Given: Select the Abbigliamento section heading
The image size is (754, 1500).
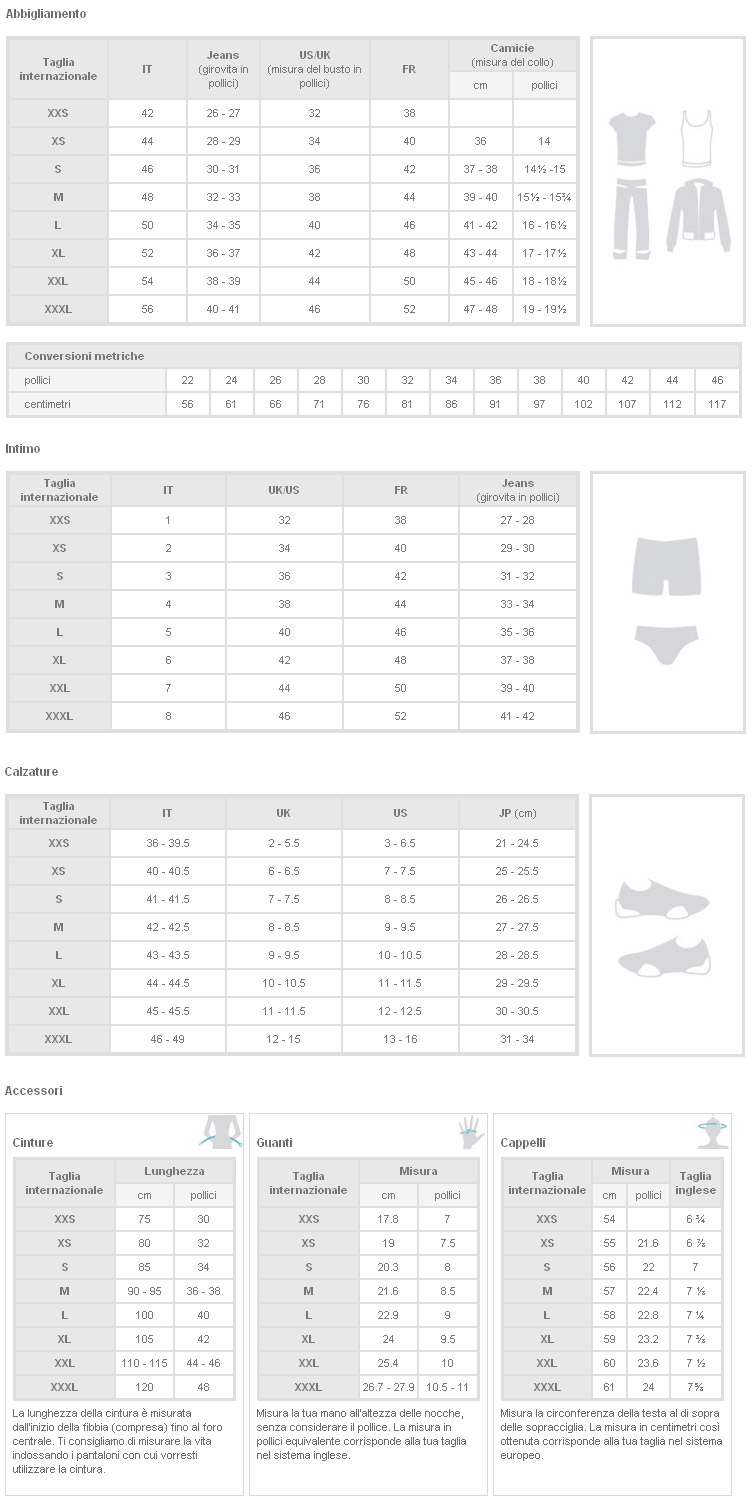Looking at the screenshot, I should pos(46,14).
